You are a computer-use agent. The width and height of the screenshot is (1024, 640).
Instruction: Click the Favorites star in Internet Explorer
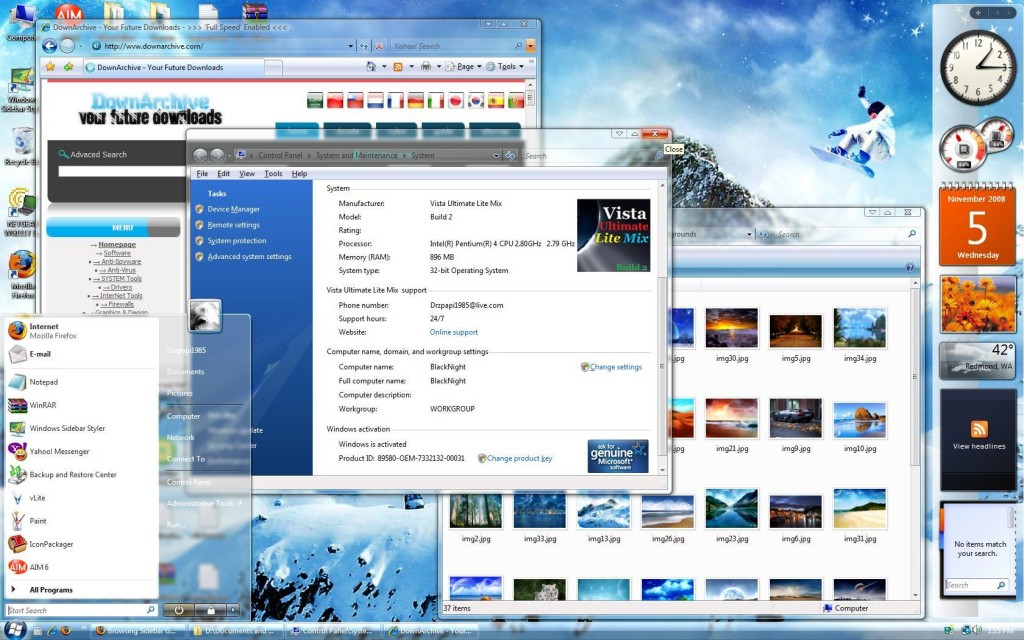50,67
